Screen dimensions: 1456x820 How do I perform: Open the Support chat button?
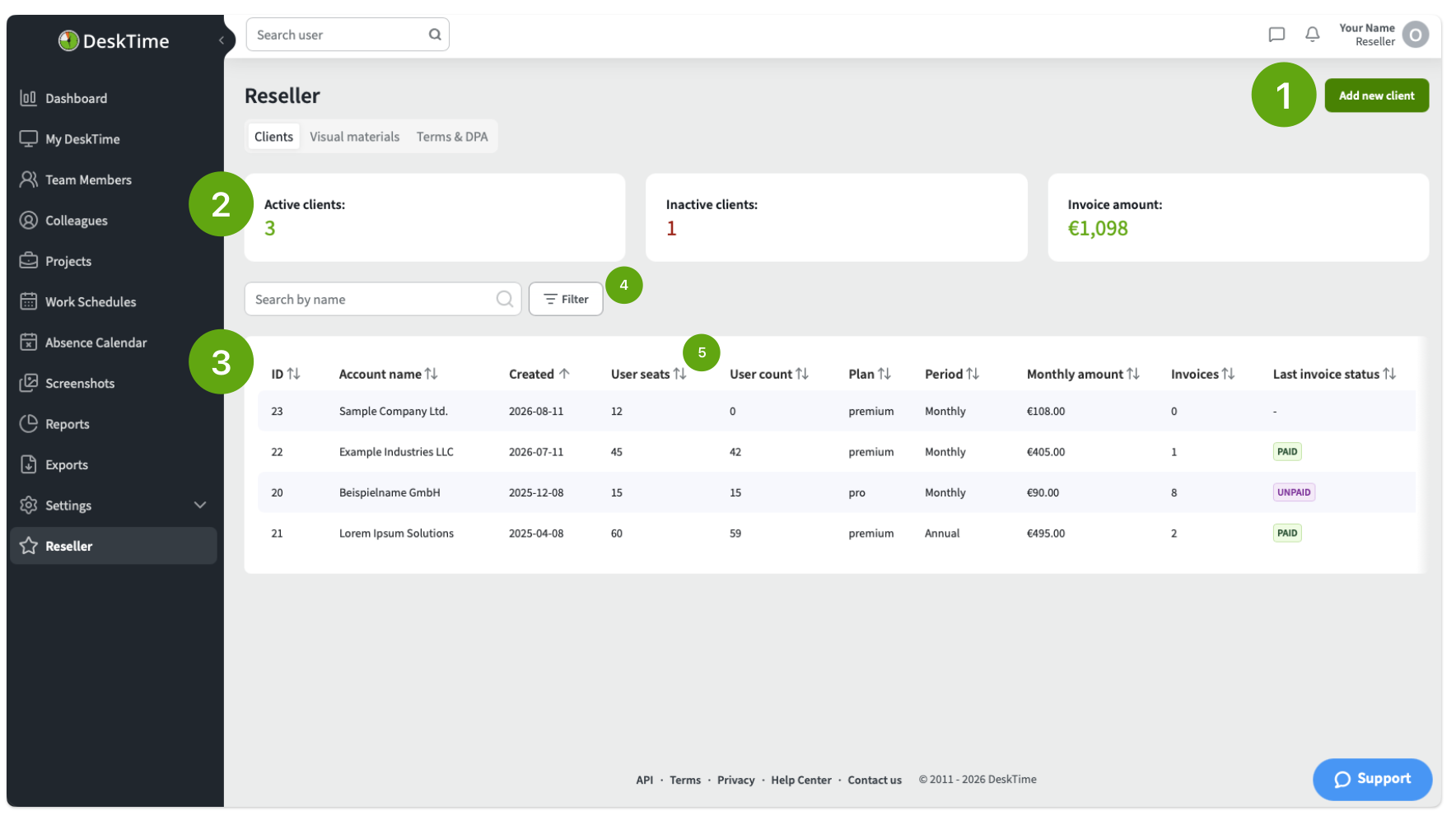click(1372, 779)
